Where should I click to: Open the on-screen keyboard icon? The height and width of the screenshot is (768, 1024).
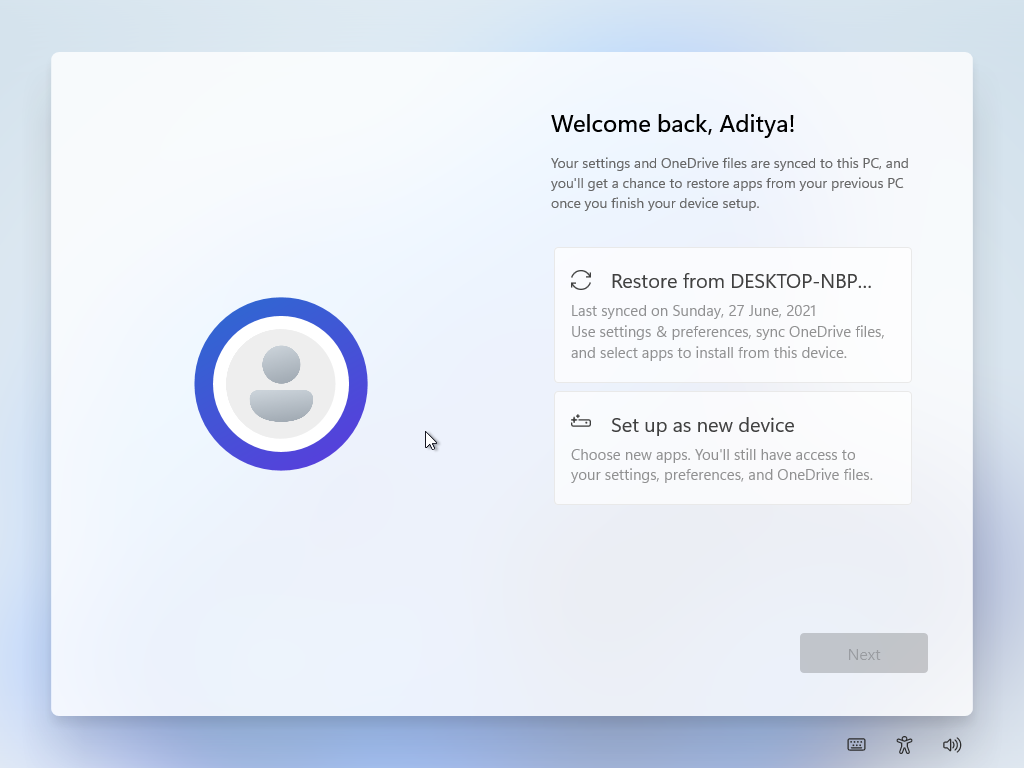(856, 744)
